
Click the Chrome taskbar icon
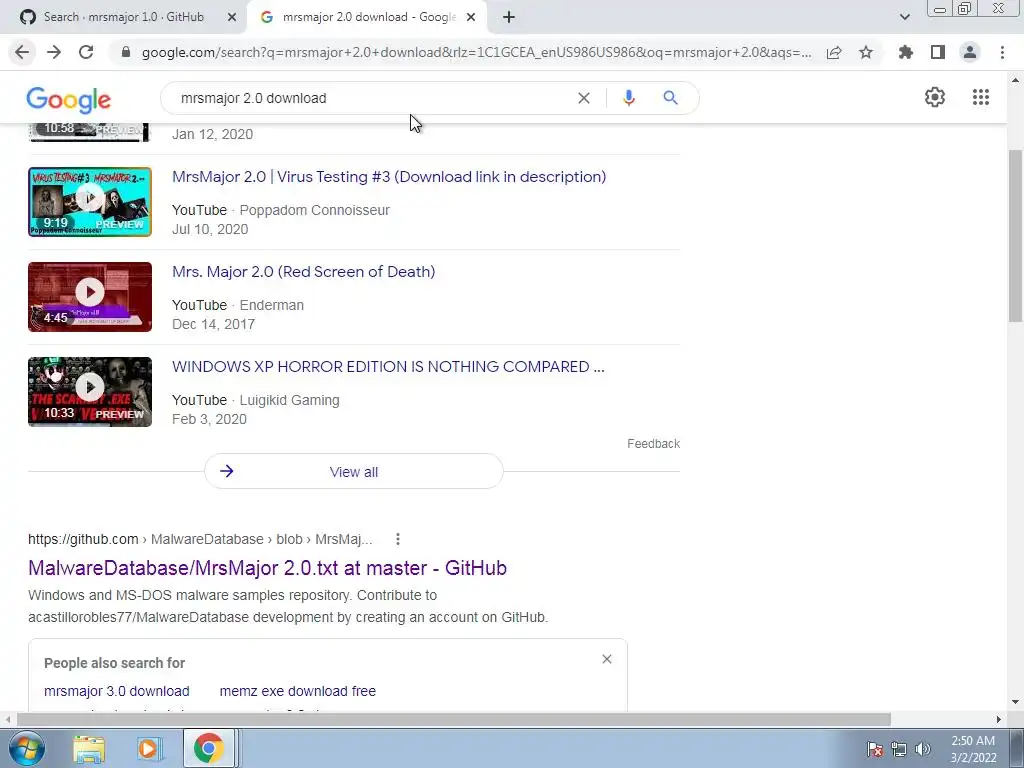click(208, 748)
